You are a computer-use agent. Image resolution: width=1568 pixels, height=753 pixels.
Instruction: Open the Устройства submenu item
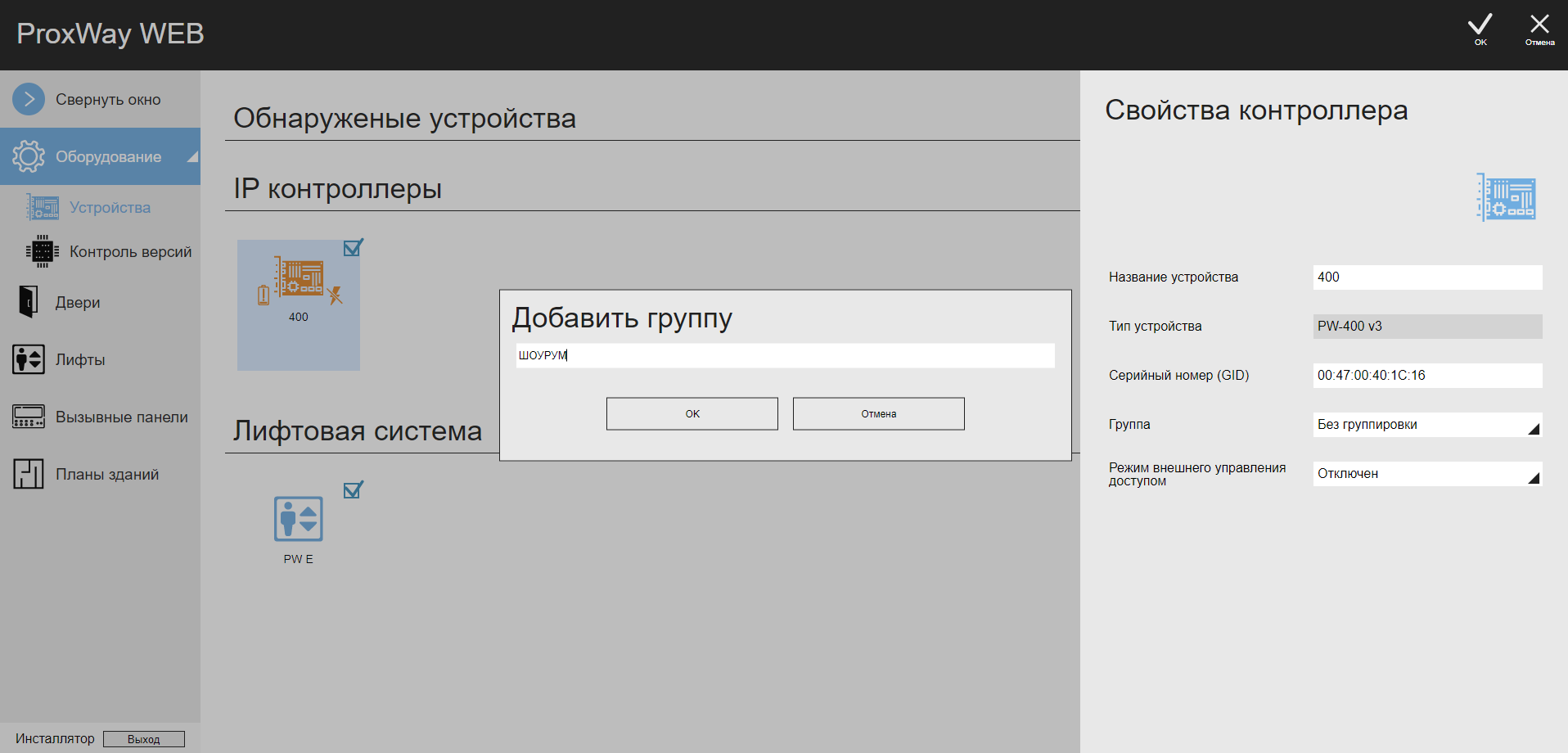click(110, 207)
